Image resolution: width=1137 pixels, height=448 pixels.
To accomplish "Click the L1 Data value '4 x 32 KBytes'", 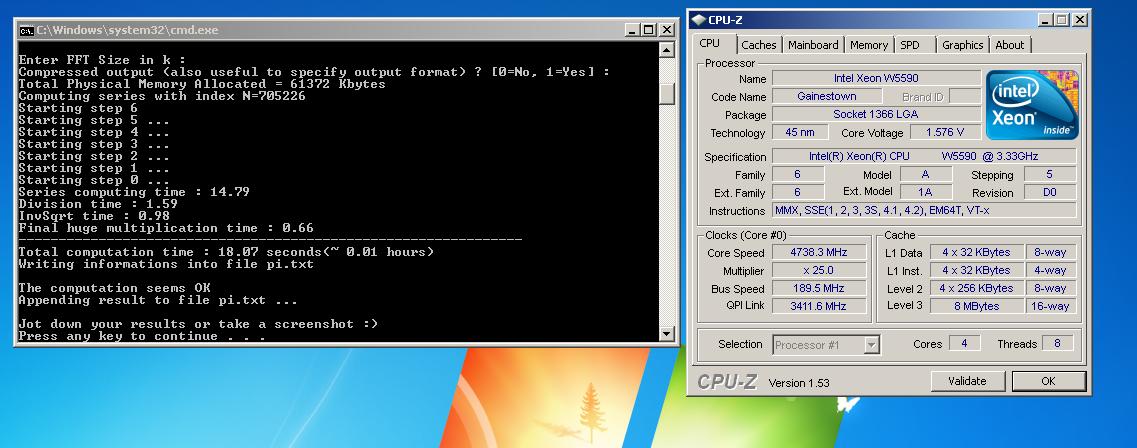I will click(976, 252).
